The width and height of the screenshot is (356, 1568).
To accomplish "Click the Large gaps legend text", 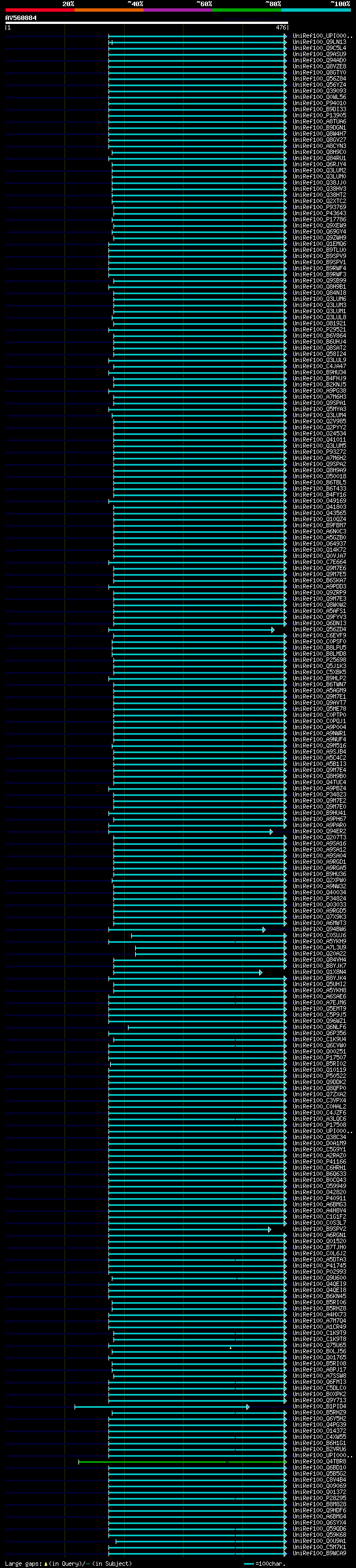I will click(68, 1564).
